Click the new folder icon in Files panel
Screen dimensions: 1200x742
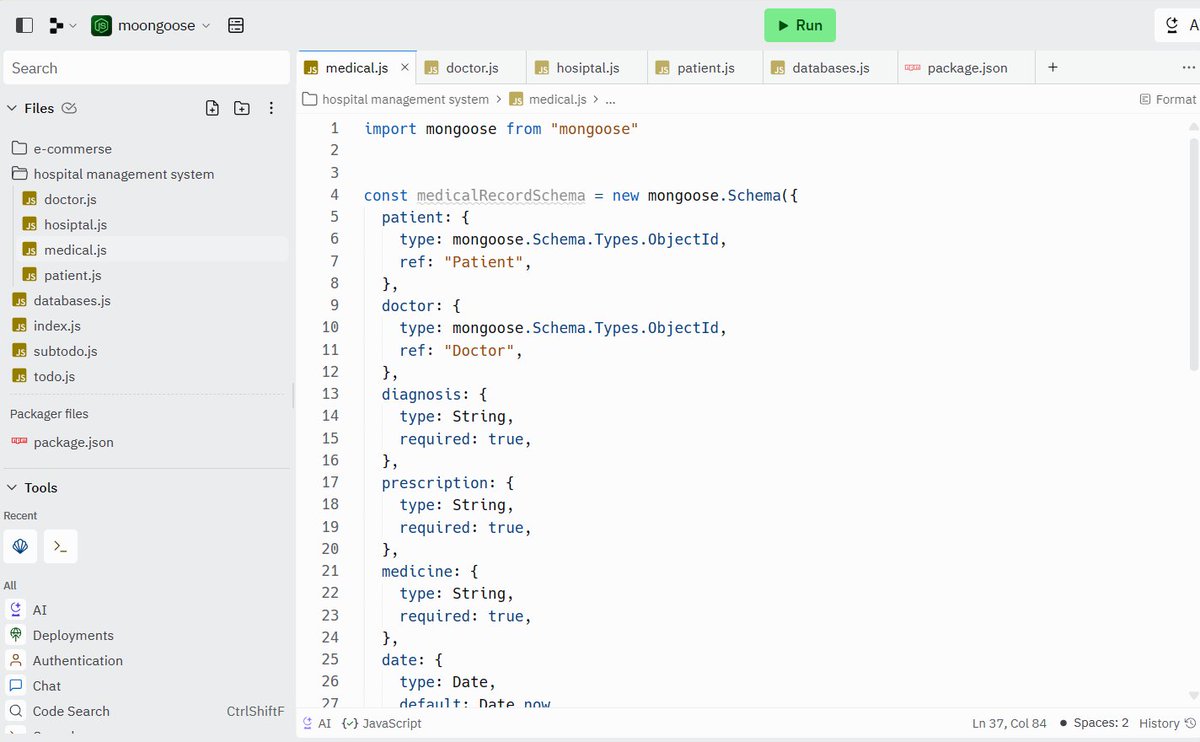pos(241,108)
